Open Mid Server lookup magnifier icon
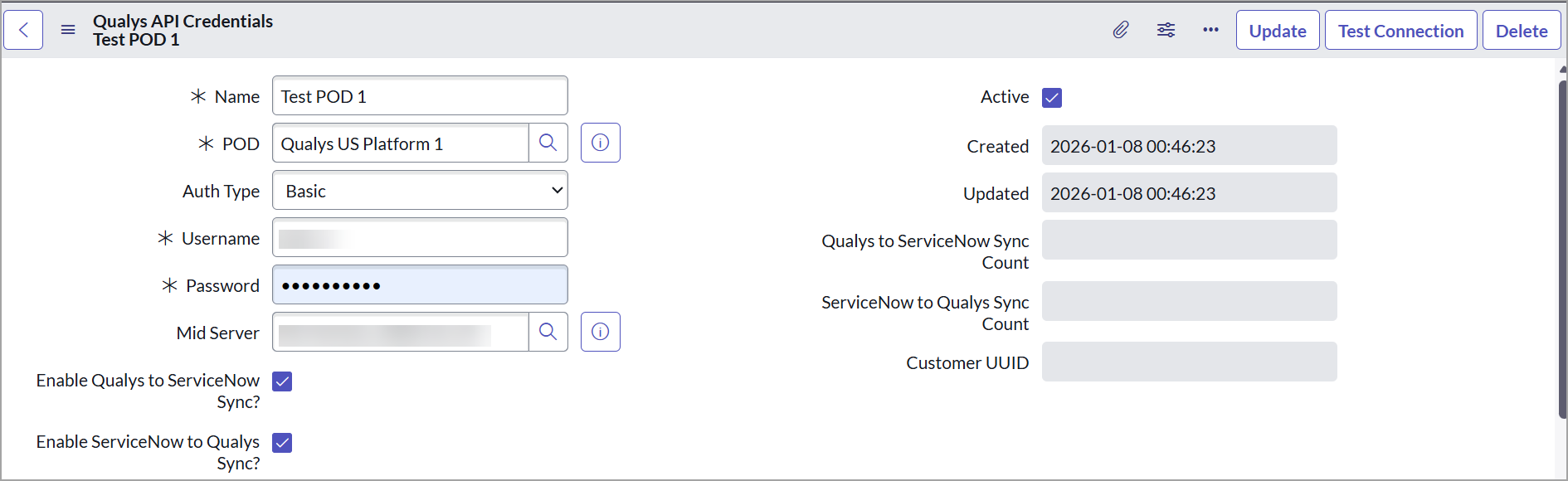The width and height of the screenshot is (1568, 481). pyautogui.click(x=548, y=332)
